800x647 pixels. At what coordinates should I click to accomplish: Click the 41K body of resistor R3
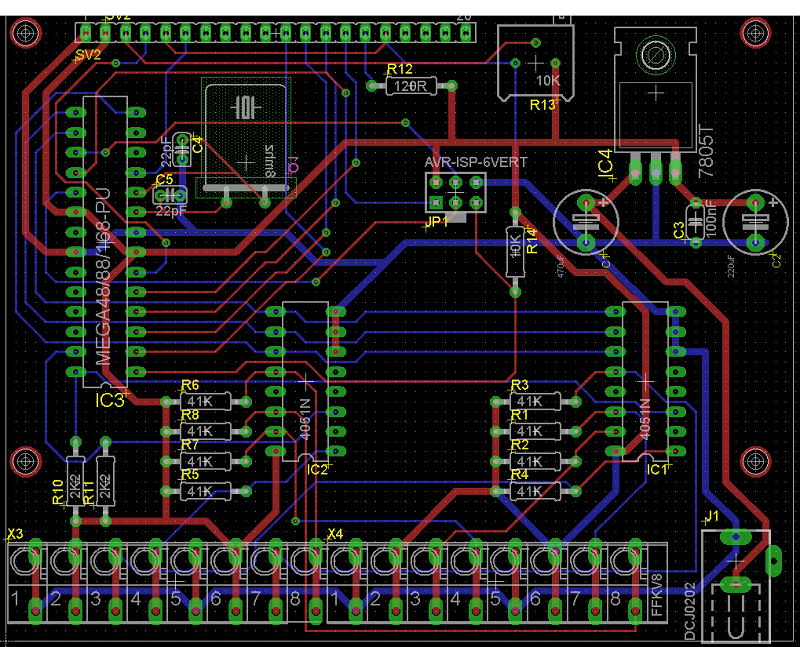point(535,402)
